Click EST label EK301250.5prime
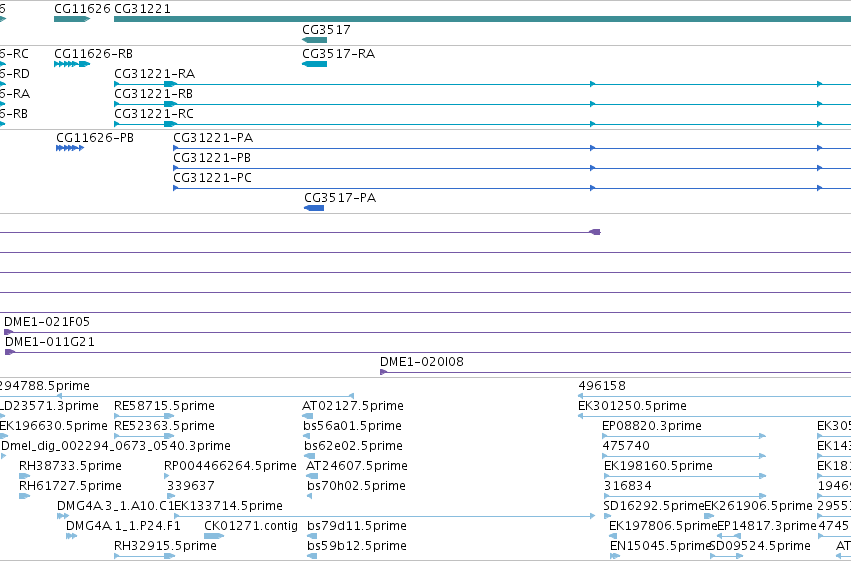This screenshot has height=561, width=851. click(x=632, y=406)
